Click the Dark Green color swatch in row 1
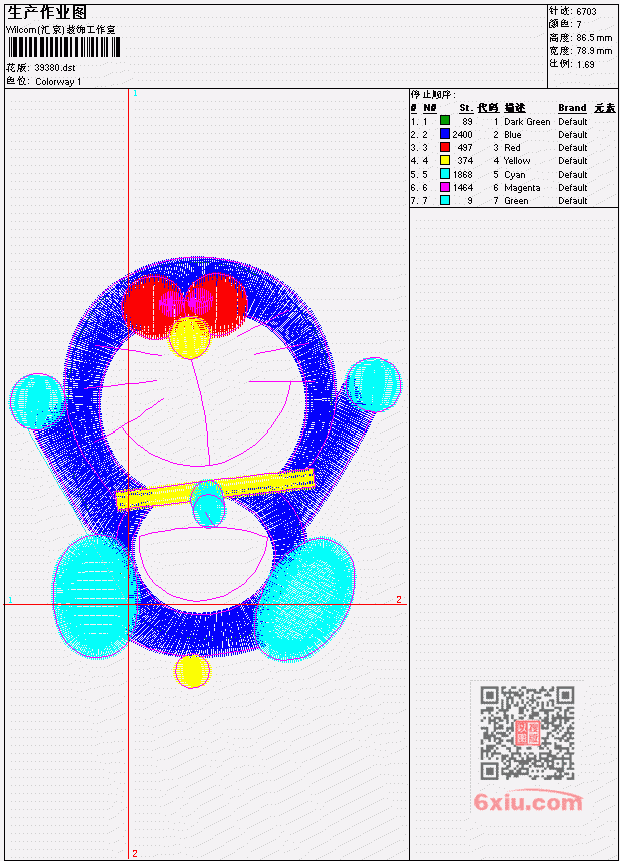This screenshot has width=620, height=861. pyautogui.click(x=445, y=120)
